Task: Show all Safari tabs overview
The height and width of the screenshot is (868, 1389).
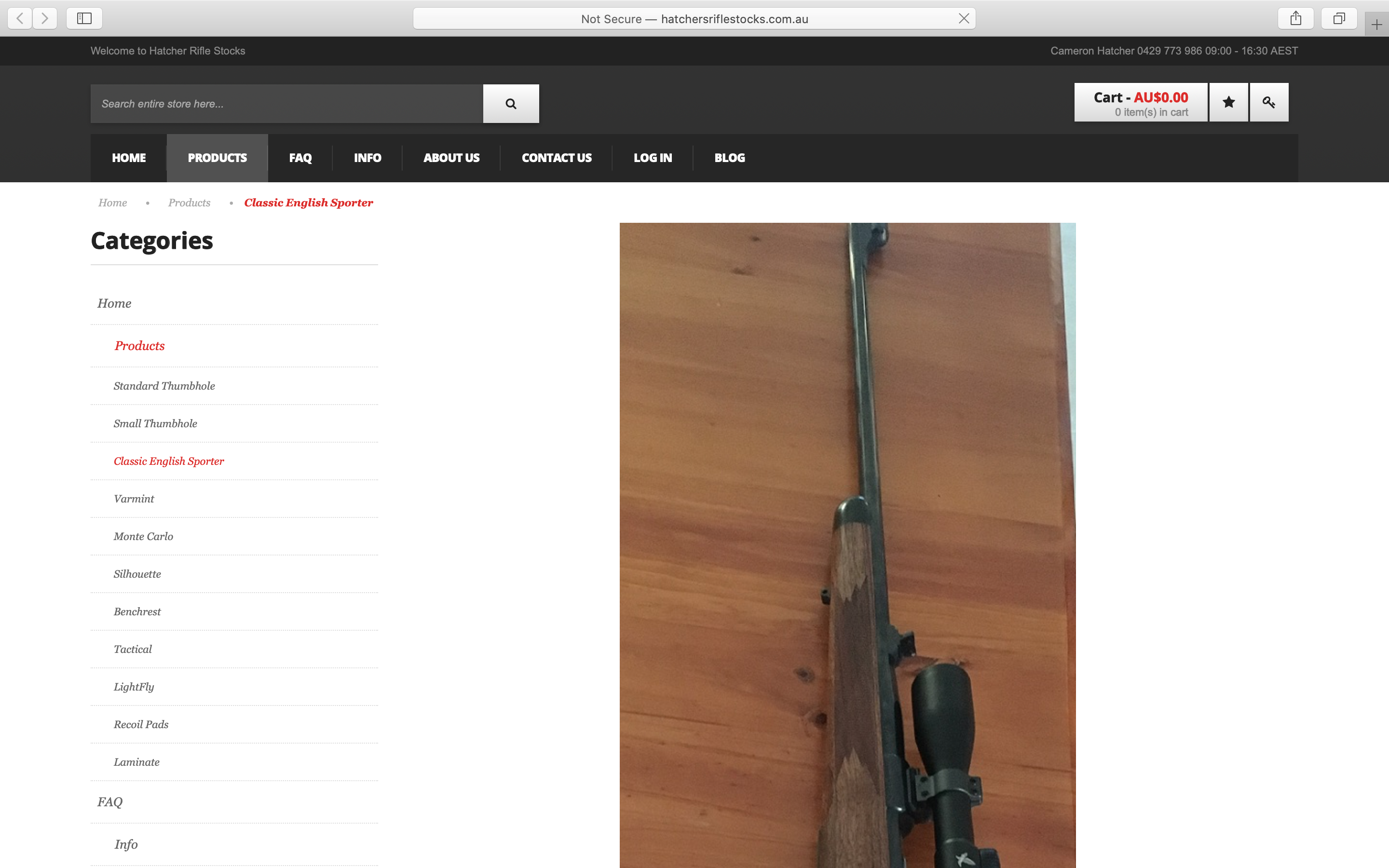Action: click(x=1338, y=18)
